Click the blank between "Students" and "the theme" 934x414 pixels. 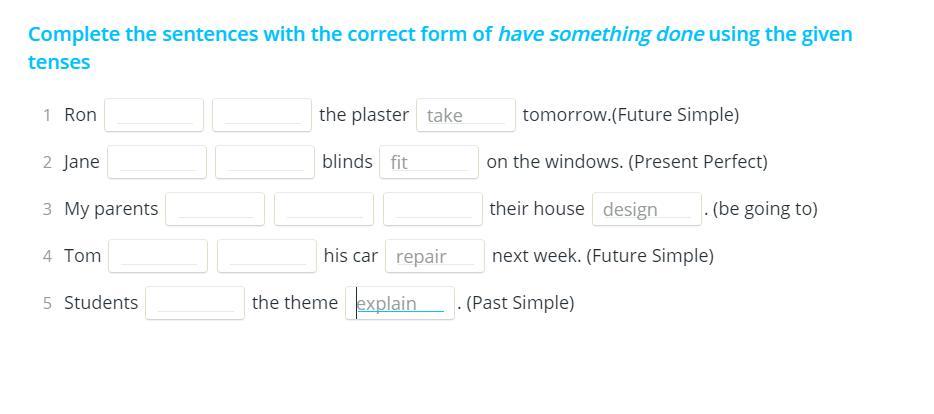pyautogui.click(x=195, y=303)
